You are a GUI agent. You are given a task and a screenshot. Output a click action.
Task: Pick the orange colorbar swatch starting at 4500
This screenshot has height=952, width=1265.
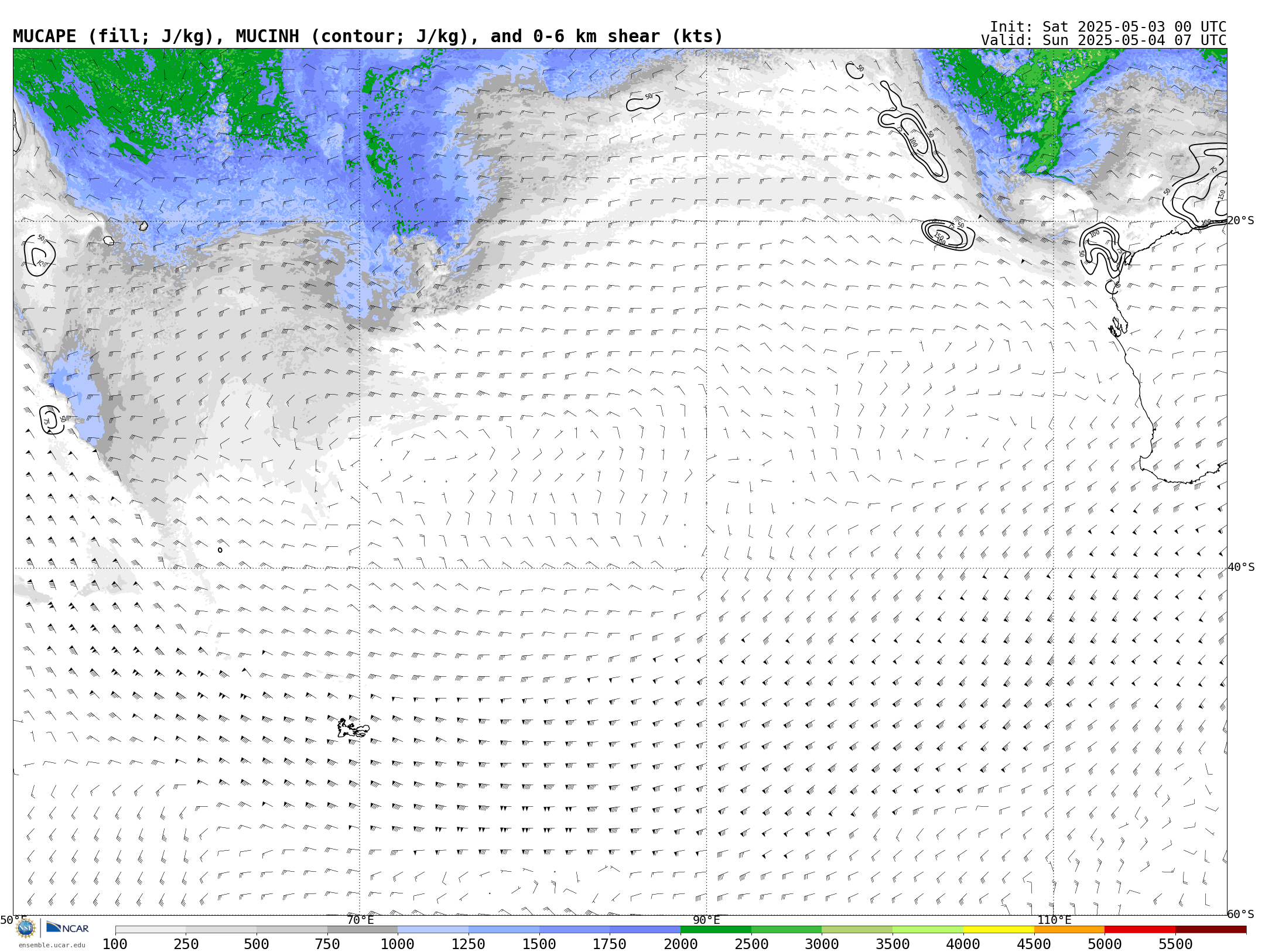pyautogui.click(x=1069, y=929)
